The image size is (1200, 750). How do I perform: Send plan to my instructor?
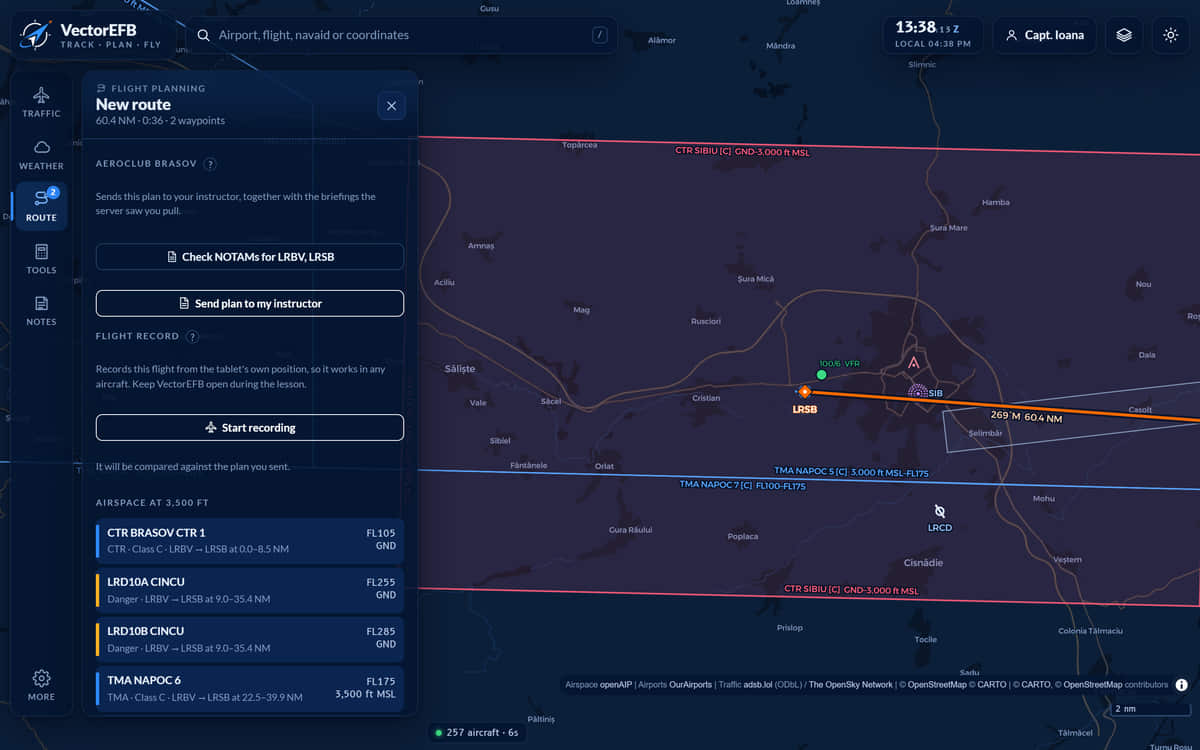pyautogui.click(x=250, y=303)
